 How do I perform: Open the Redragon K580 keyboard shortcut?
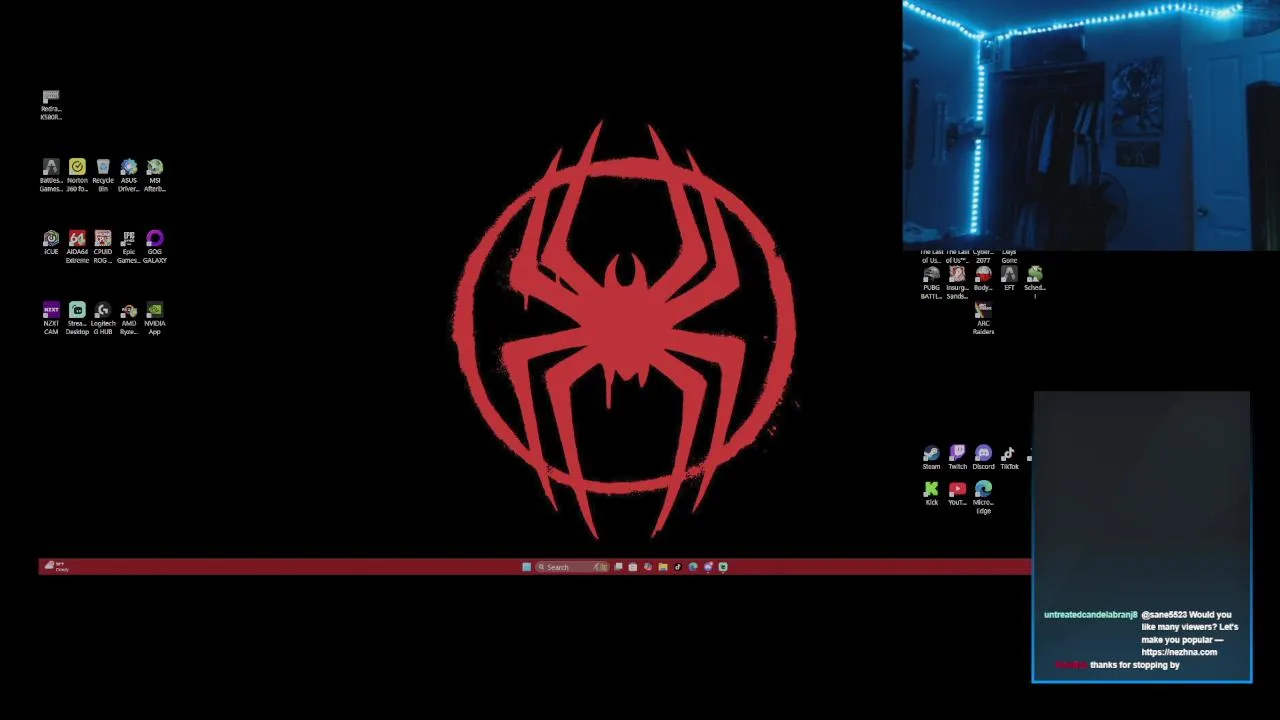51,104
